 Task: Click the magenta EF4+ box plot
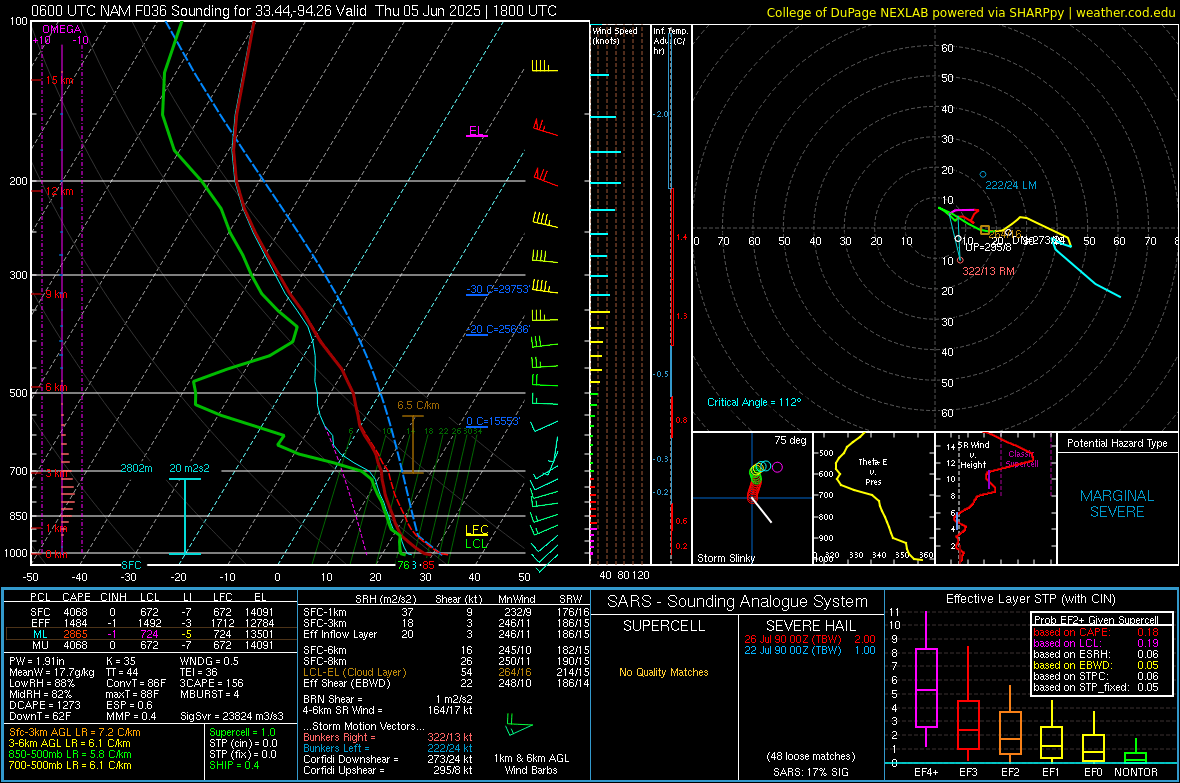point(926,680)
